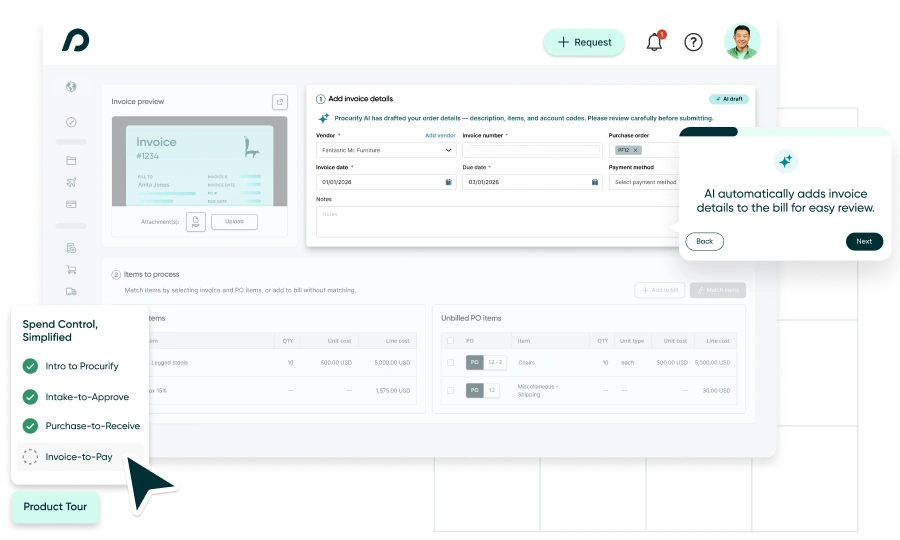Open the Invoice date calendar picker
Image resolution: width=900 pixels, height=540 pixels.
coord(448,182)
